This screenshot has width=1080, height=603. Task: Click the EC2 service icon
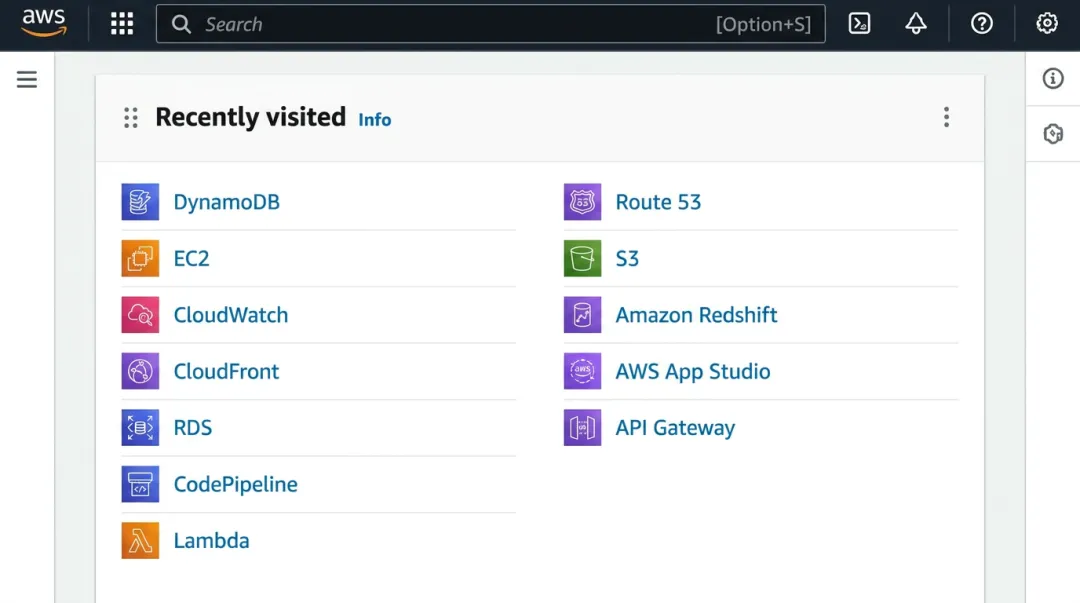140,258
